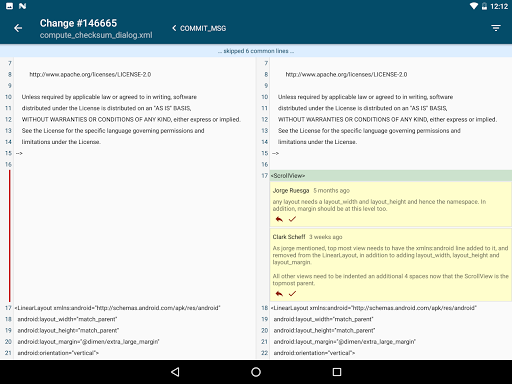
Task: Reply to Clark Scheff's comment
Action: (279, 294)
